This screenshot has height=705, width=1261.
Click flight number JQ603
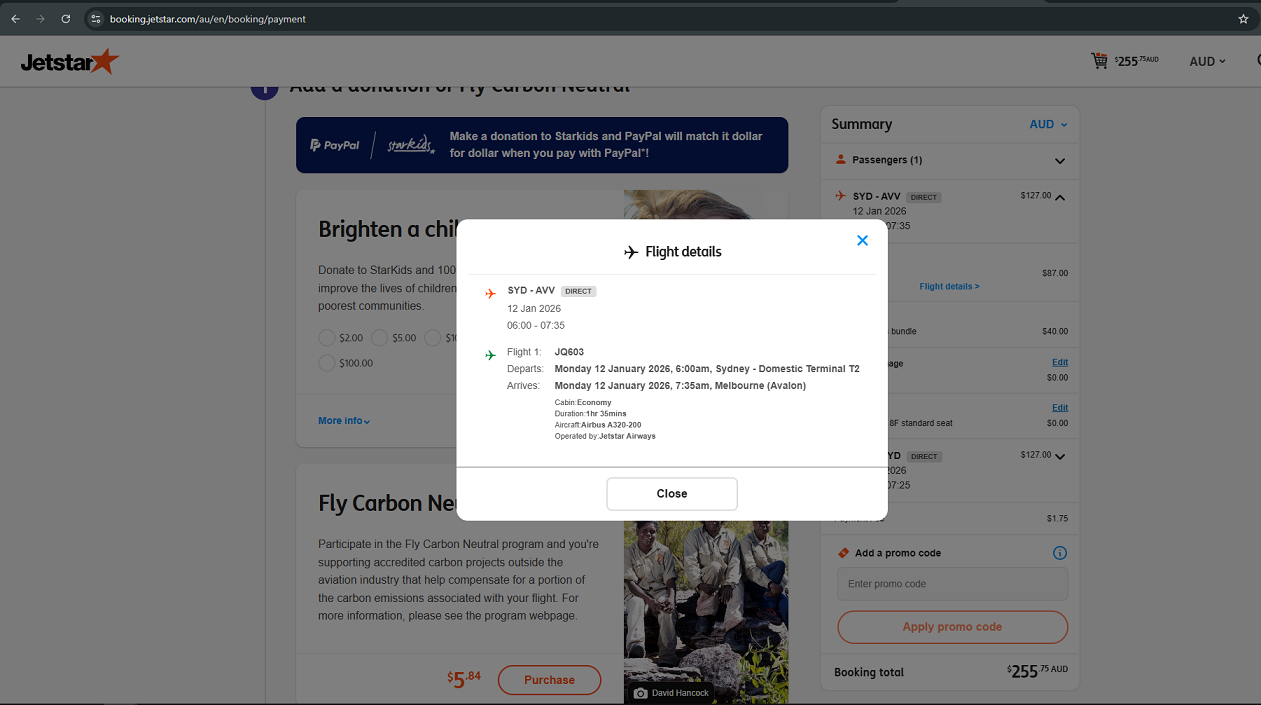click(569, 352)
